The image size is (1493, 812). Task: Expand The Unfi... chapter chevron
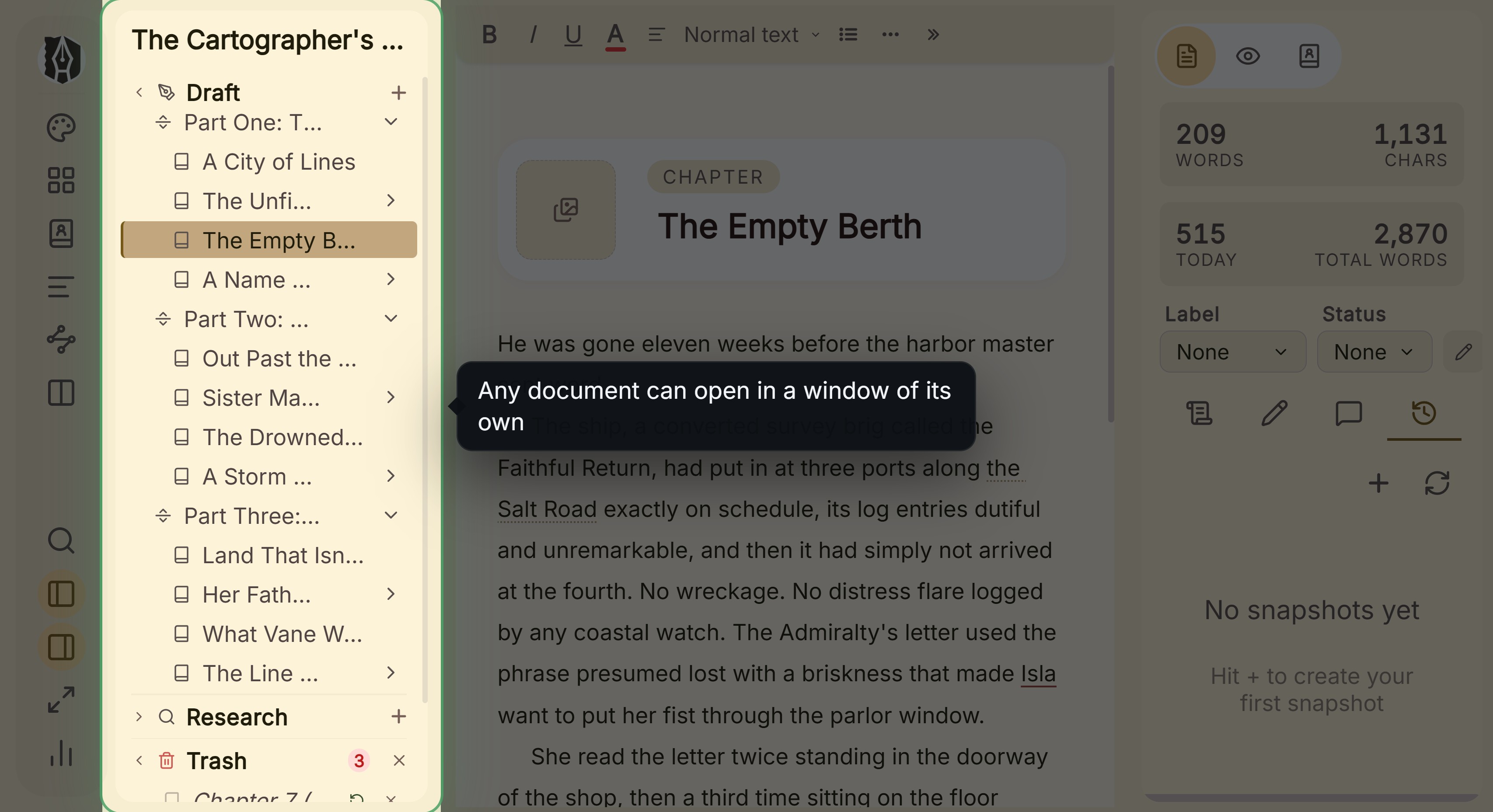(391, 201)
